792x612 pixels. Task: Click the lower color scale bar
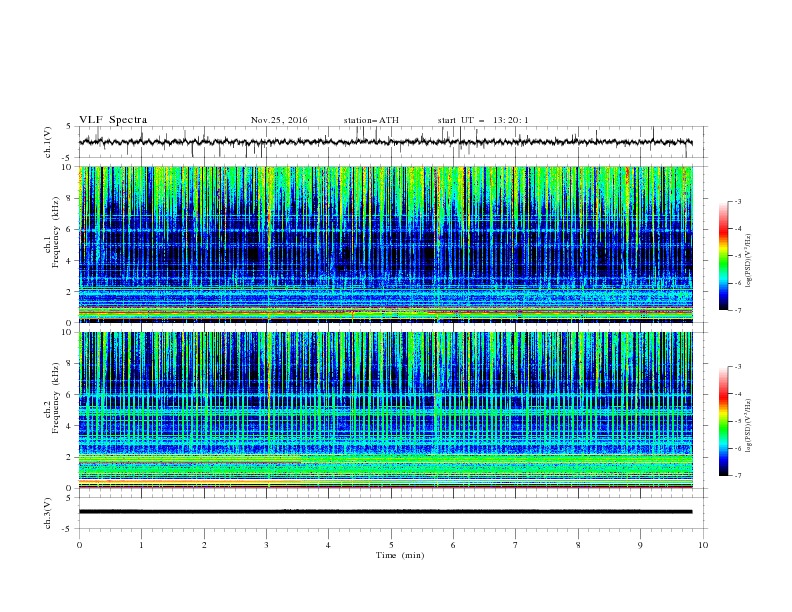pyautogui.click(x=724, y=421)
